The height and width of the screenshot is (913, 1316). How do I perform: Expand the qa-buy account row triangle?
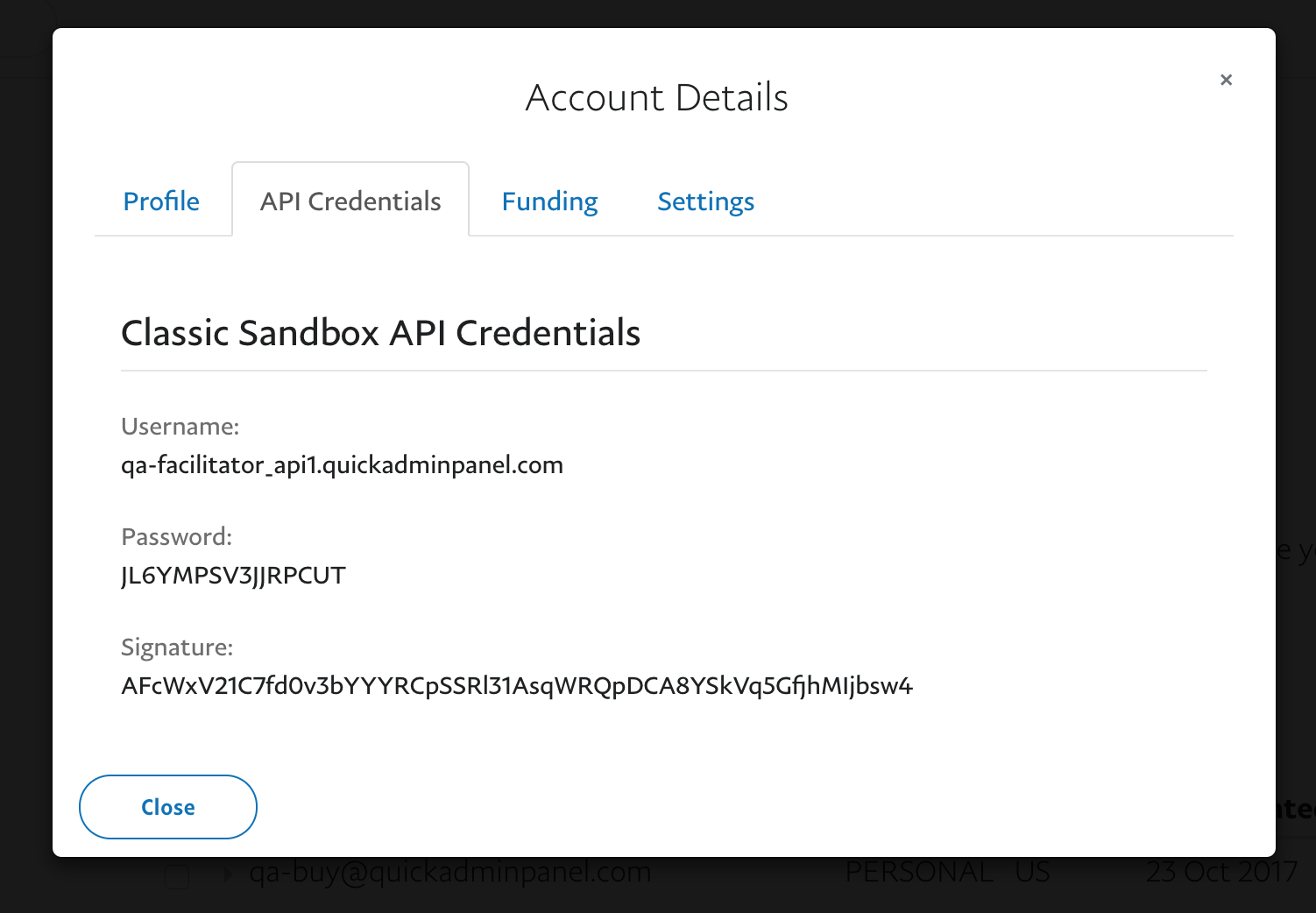pos(229,874)
